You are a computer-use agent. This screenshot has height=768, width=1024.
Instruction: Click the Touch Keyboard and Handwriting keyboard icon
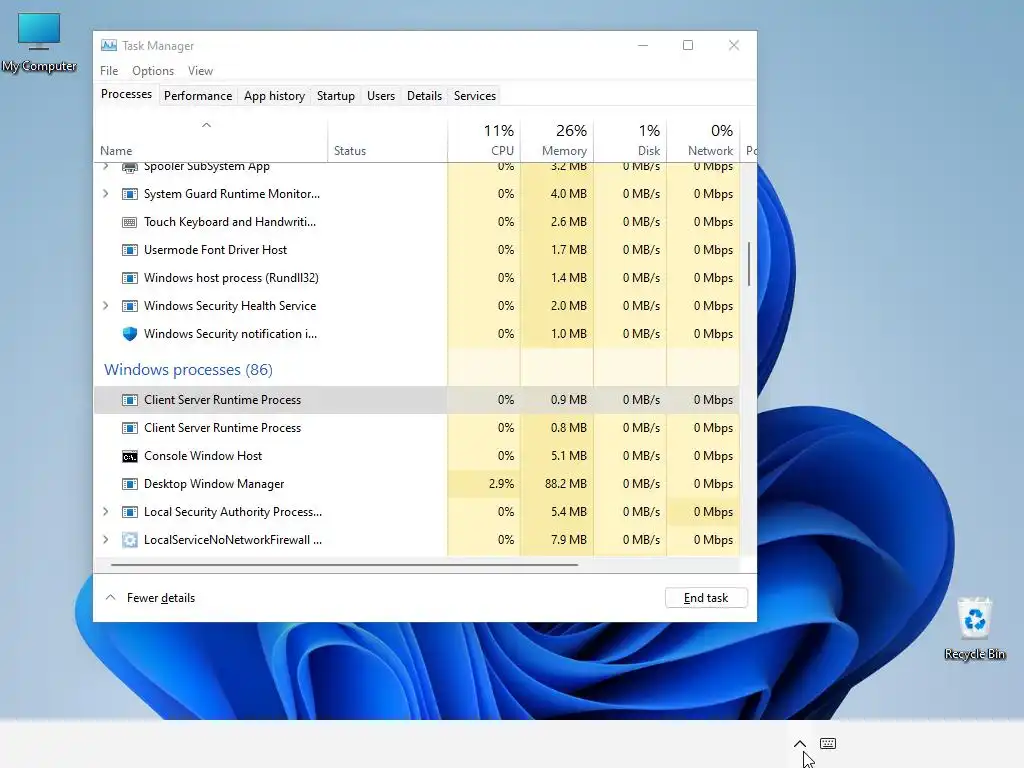tap(130, 222)
